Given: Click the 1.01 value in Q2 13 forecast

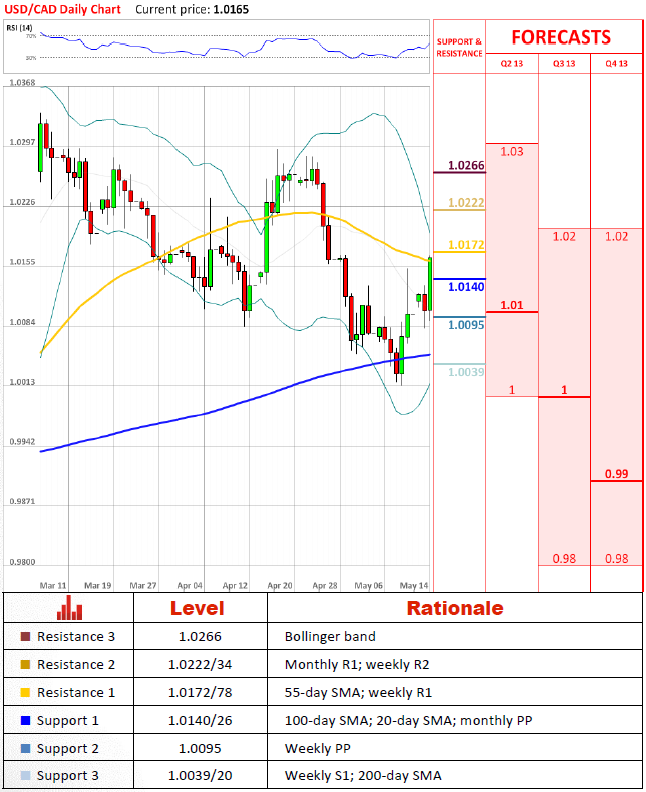Looking at the screenshot, I should pos(512,305).
